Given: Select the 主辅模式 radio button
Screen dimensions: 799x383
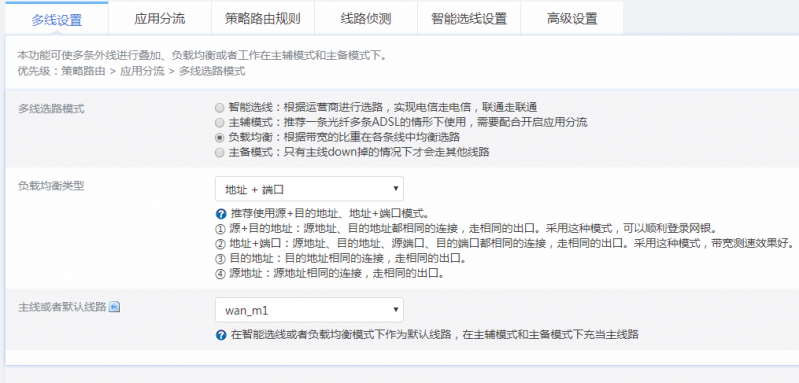Looking at the screenshot, I should pyautogui.click(x=219, y=123).
